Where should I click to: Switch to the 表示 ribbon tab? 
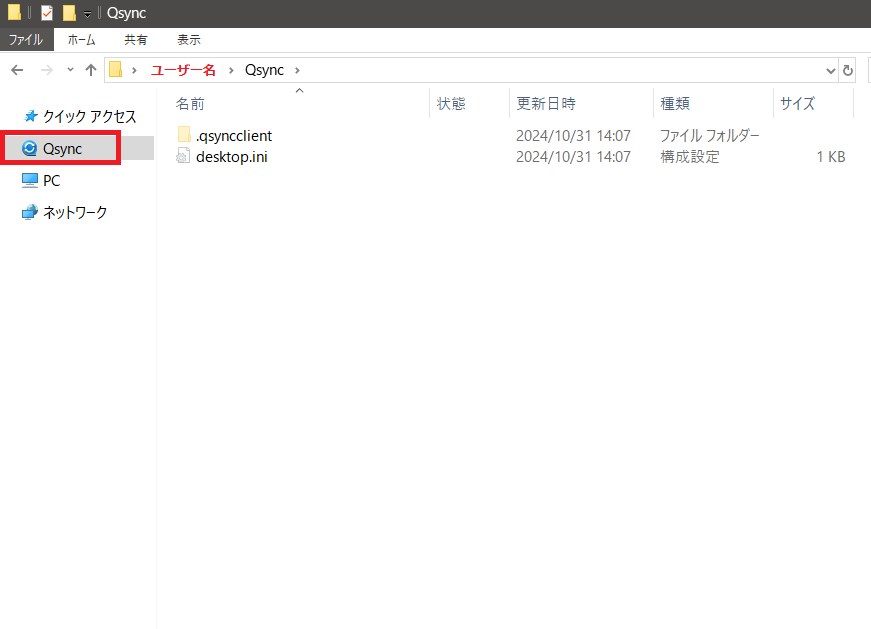click(x=189, y=40)
